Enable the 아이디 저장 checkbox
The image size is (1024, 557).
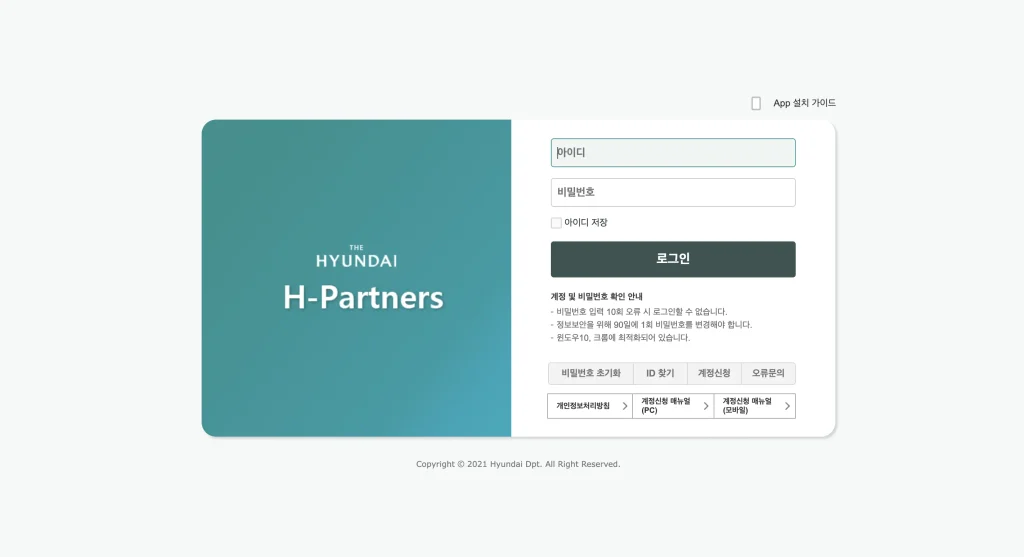556,223
